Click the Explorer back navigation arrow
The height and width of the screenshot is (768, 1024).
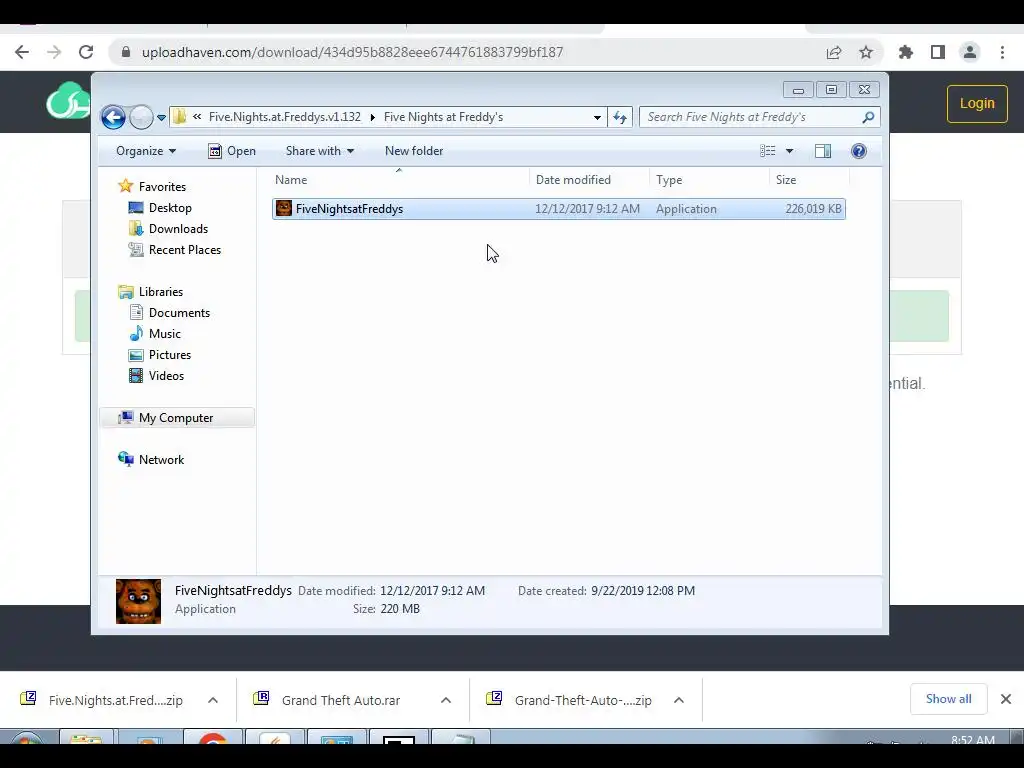(x=113, y=118)
